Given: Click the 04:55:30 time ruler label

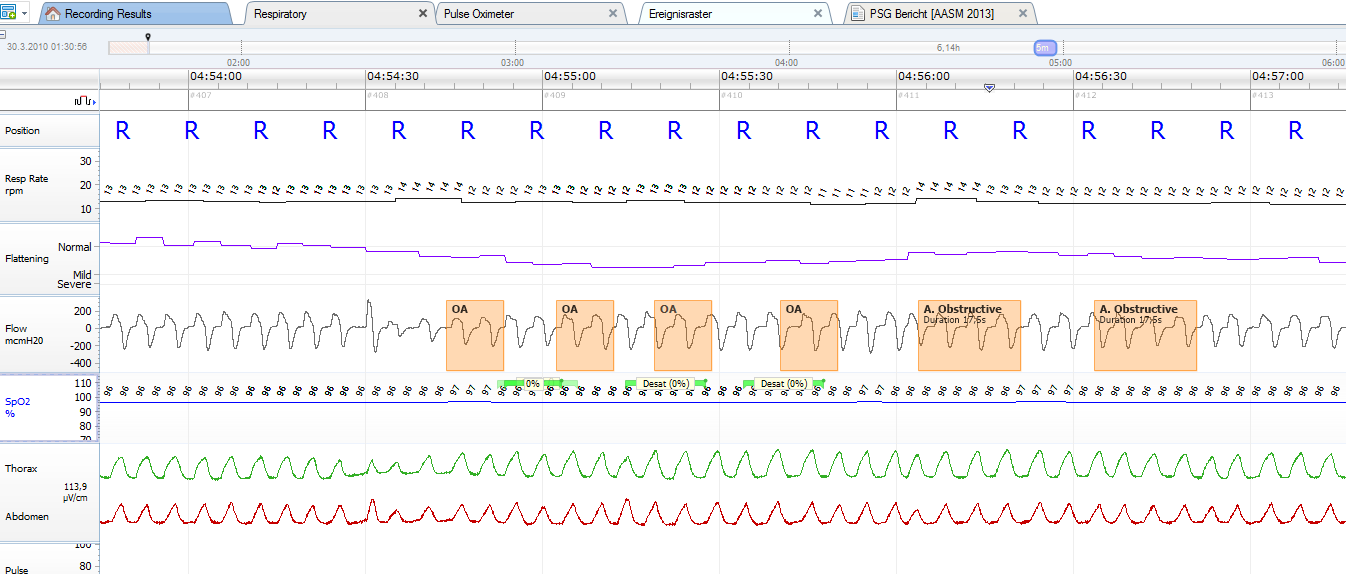Looking at the screenshot, I should [x=746, y=76].
